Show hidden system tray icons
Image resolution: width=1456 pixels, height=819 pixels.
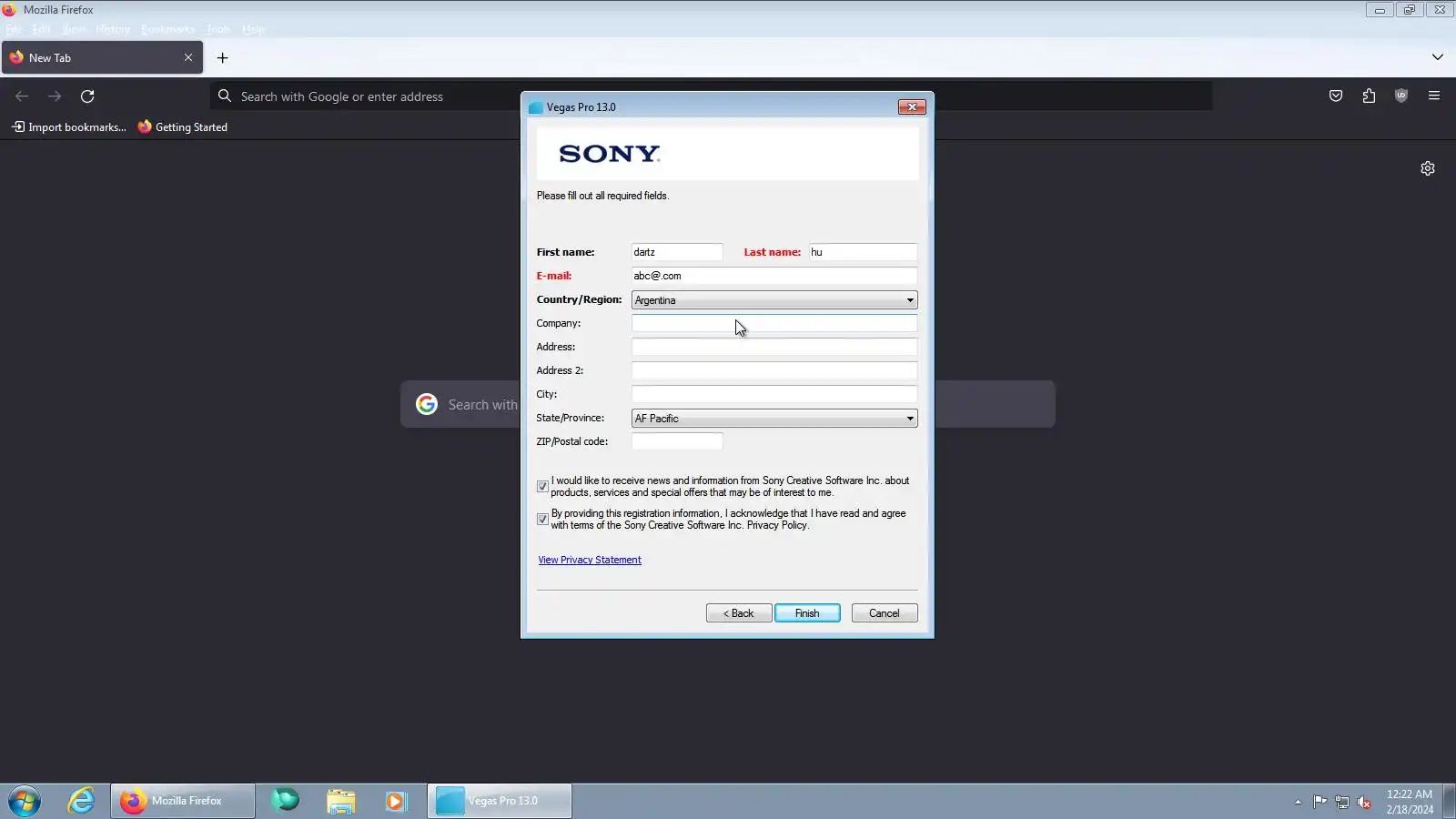(1298, 802)
